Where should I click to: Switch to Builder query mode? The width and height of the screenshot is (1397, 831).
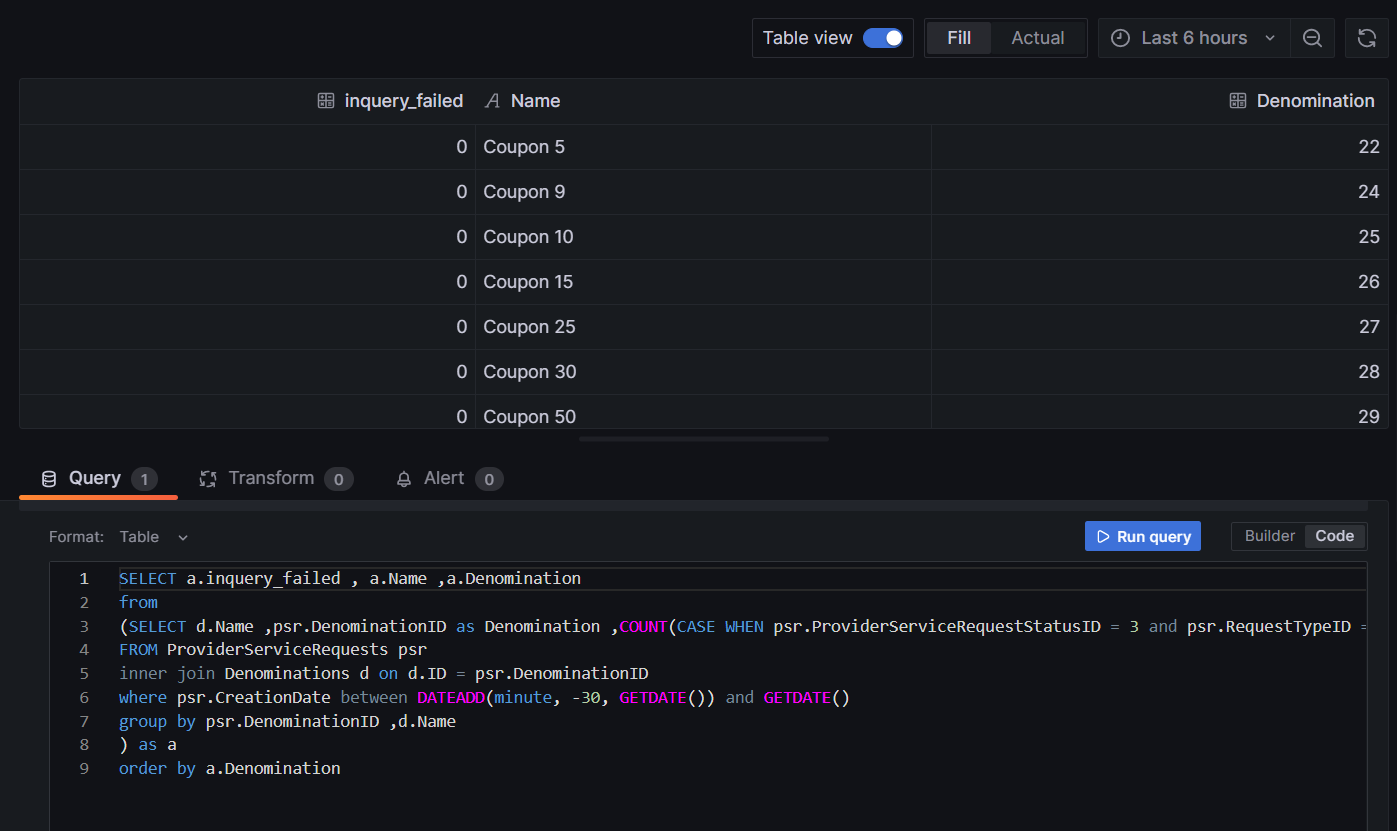point(1268,536)
